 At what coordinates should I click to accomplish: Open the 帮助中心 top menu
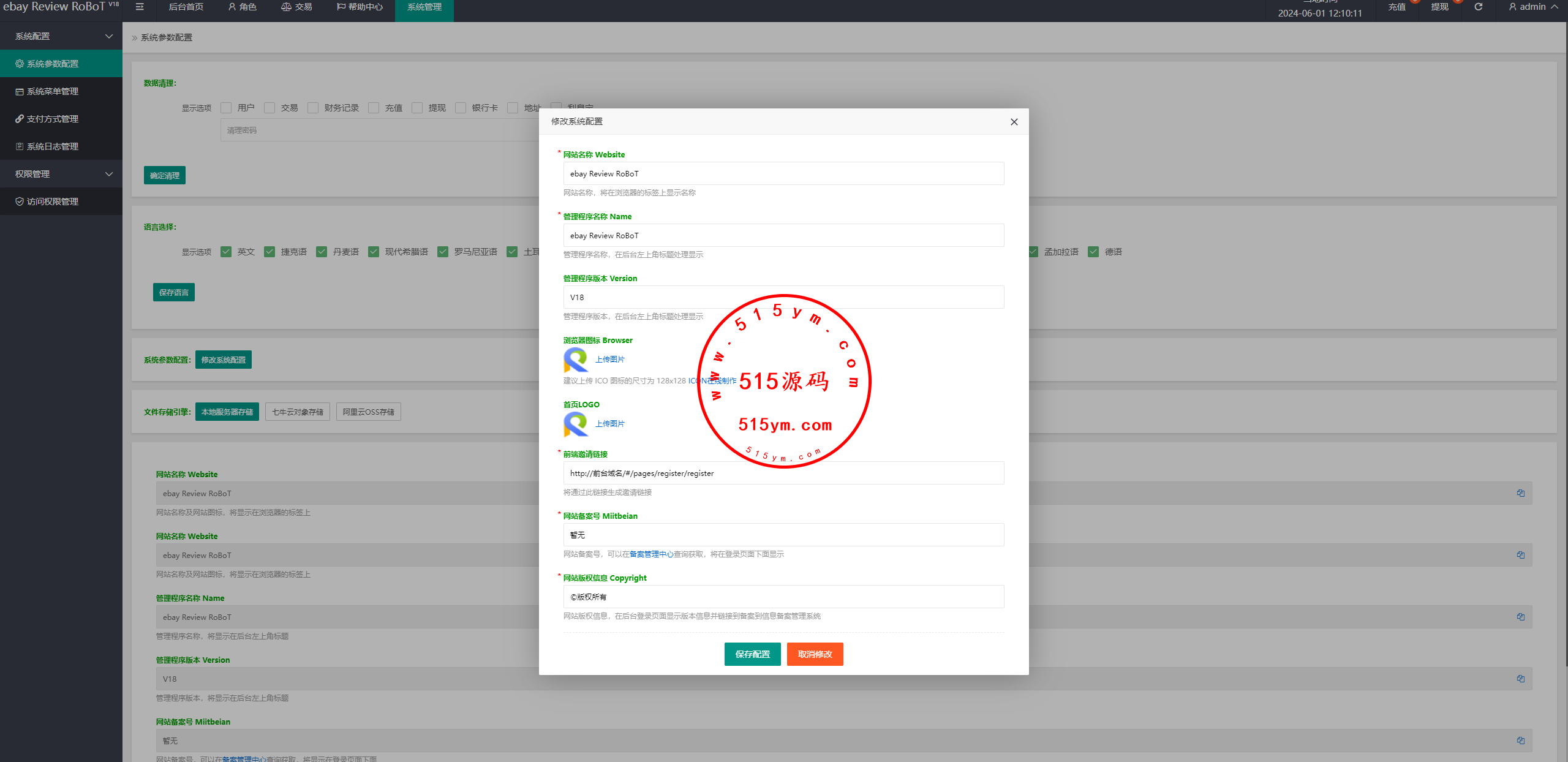click(x=360, y=7)
